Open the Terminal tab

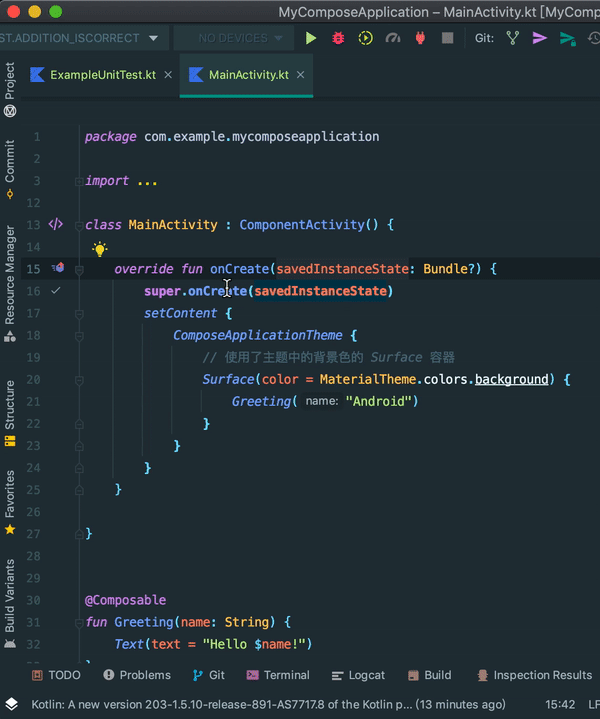coord(278,675)
